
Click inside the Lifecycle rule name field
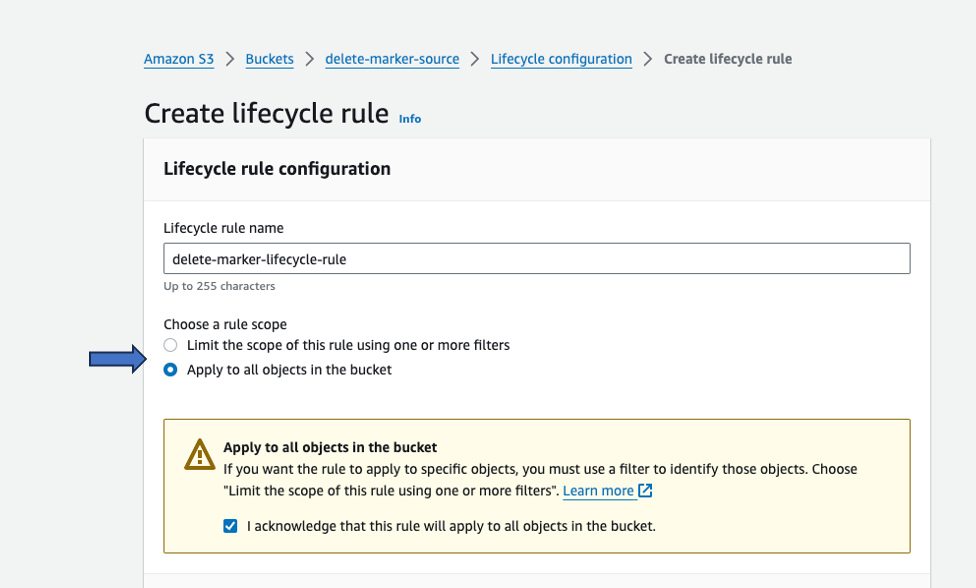(537, 258)
